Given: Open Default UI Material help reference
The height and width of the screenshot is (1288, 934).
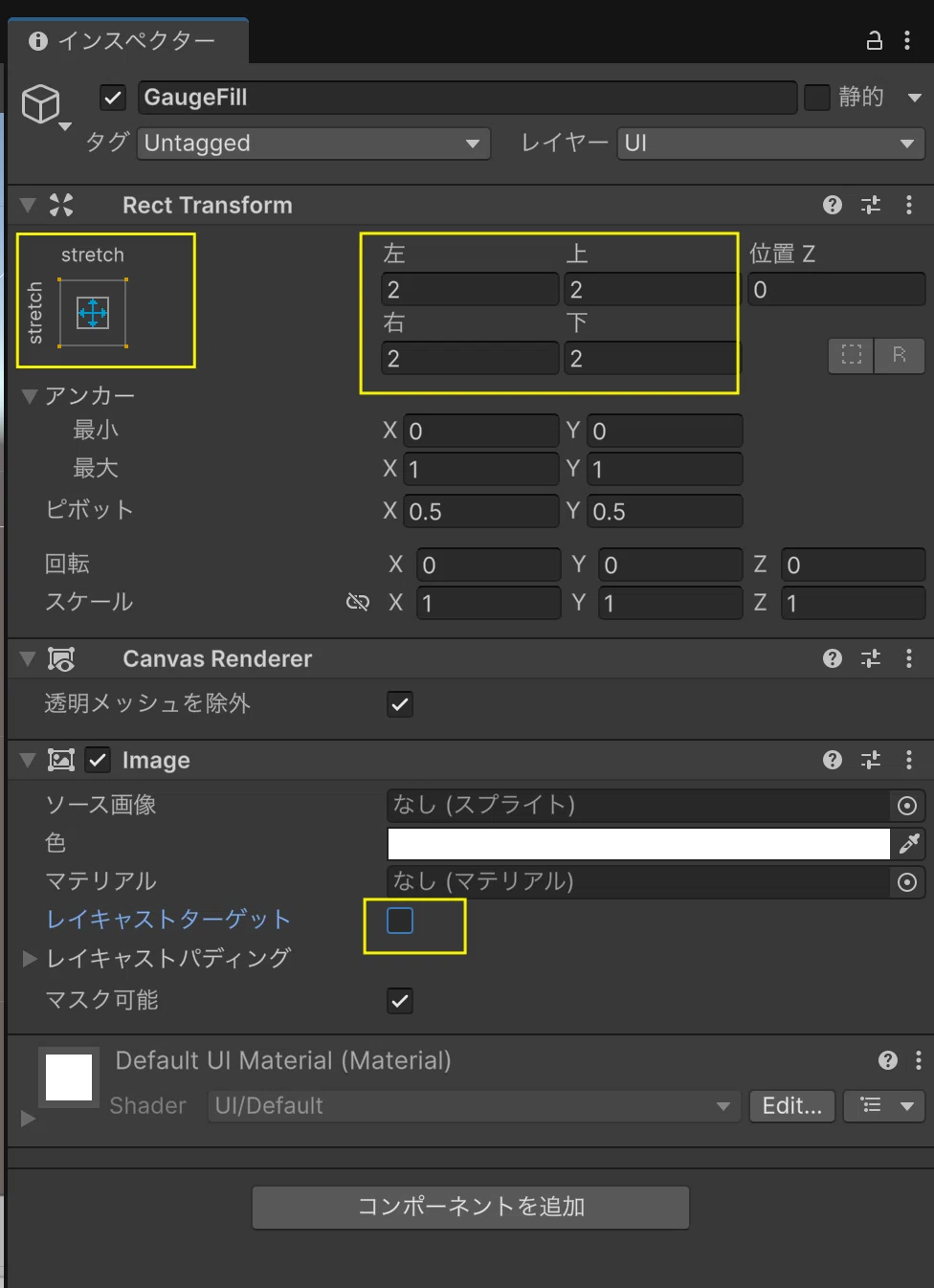Looking at the screenshot, I should point(888,1060).
